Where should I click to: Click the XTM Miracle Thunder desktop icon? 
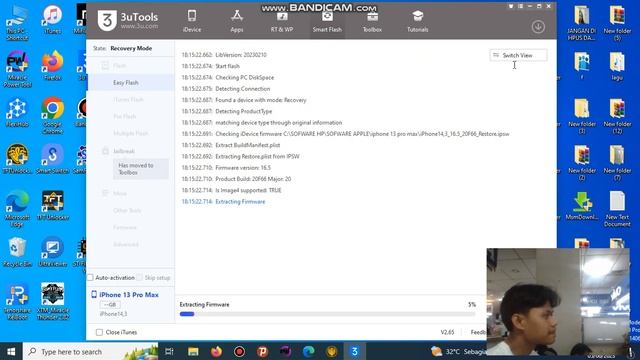click(52, 302)
